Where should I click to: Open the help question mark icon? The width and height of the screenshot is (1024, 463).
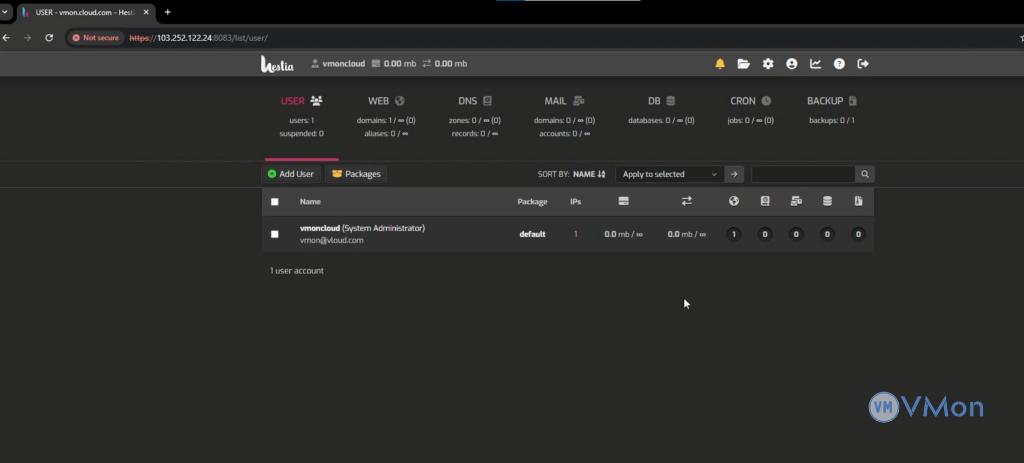click(x=839, y=64)
